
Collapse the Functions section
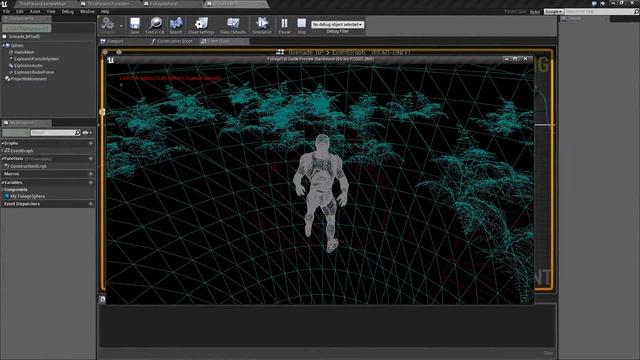pyautogui.click(x=2, y=158)
